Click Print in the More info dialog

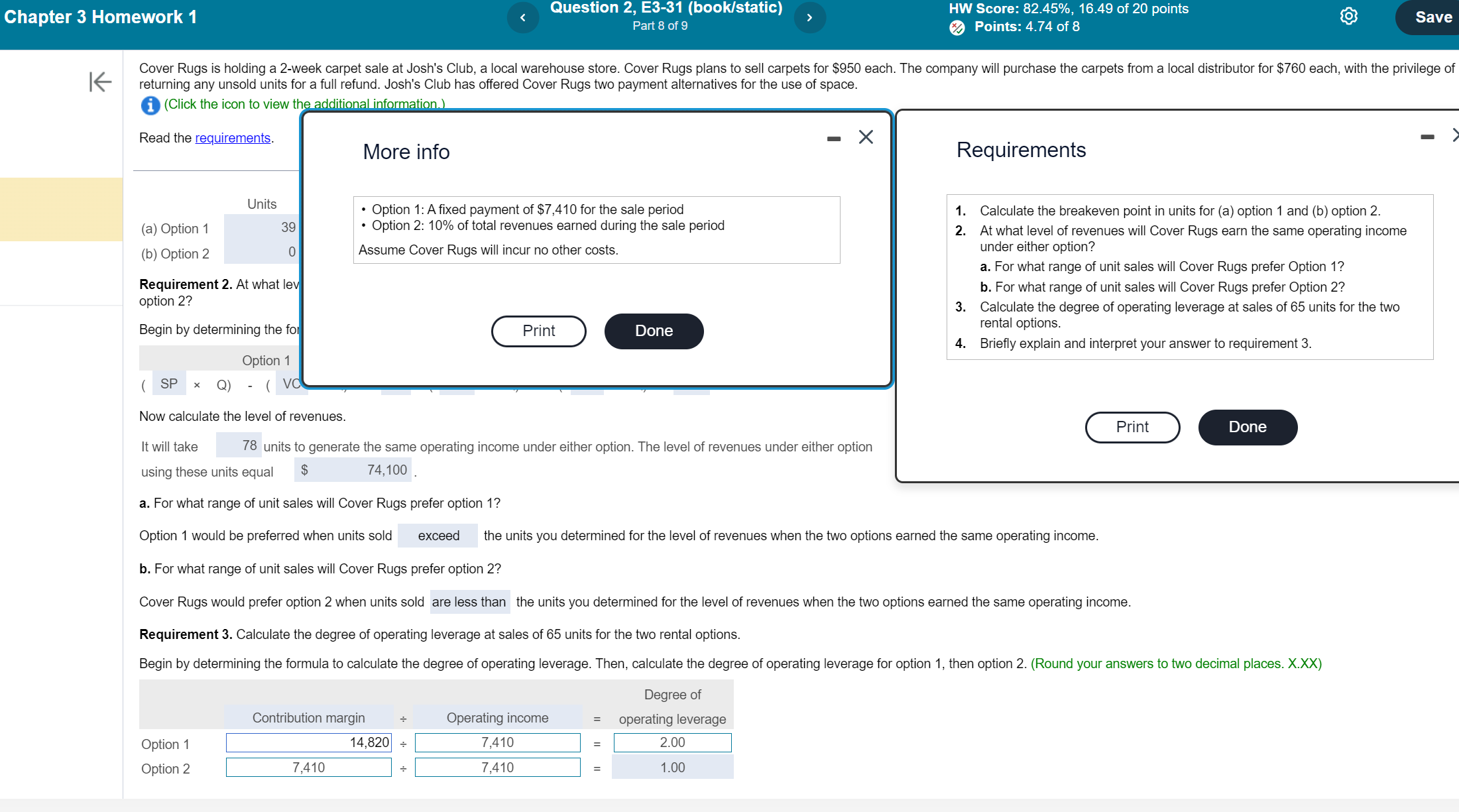click(538, 331)
